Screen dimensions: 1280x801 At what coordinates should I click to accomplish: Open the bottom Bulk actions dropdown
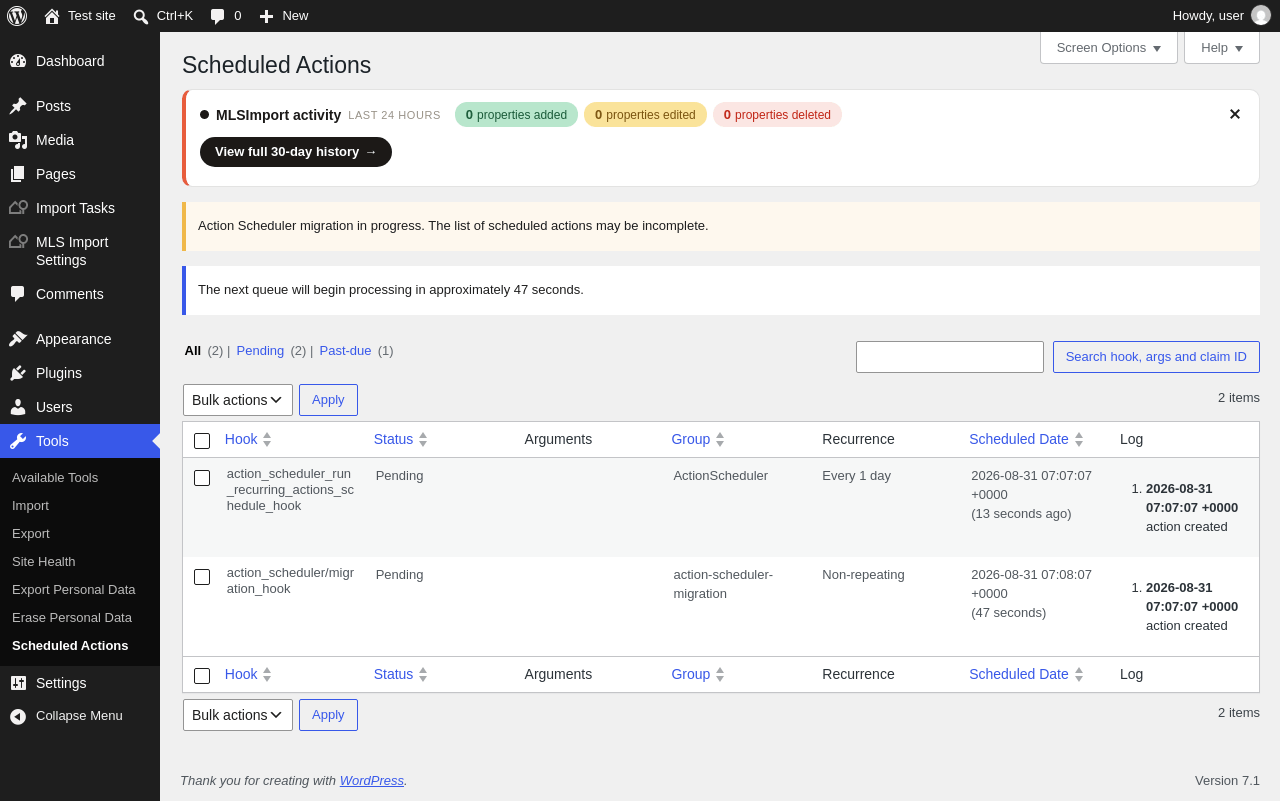click(x=238, y=715)
